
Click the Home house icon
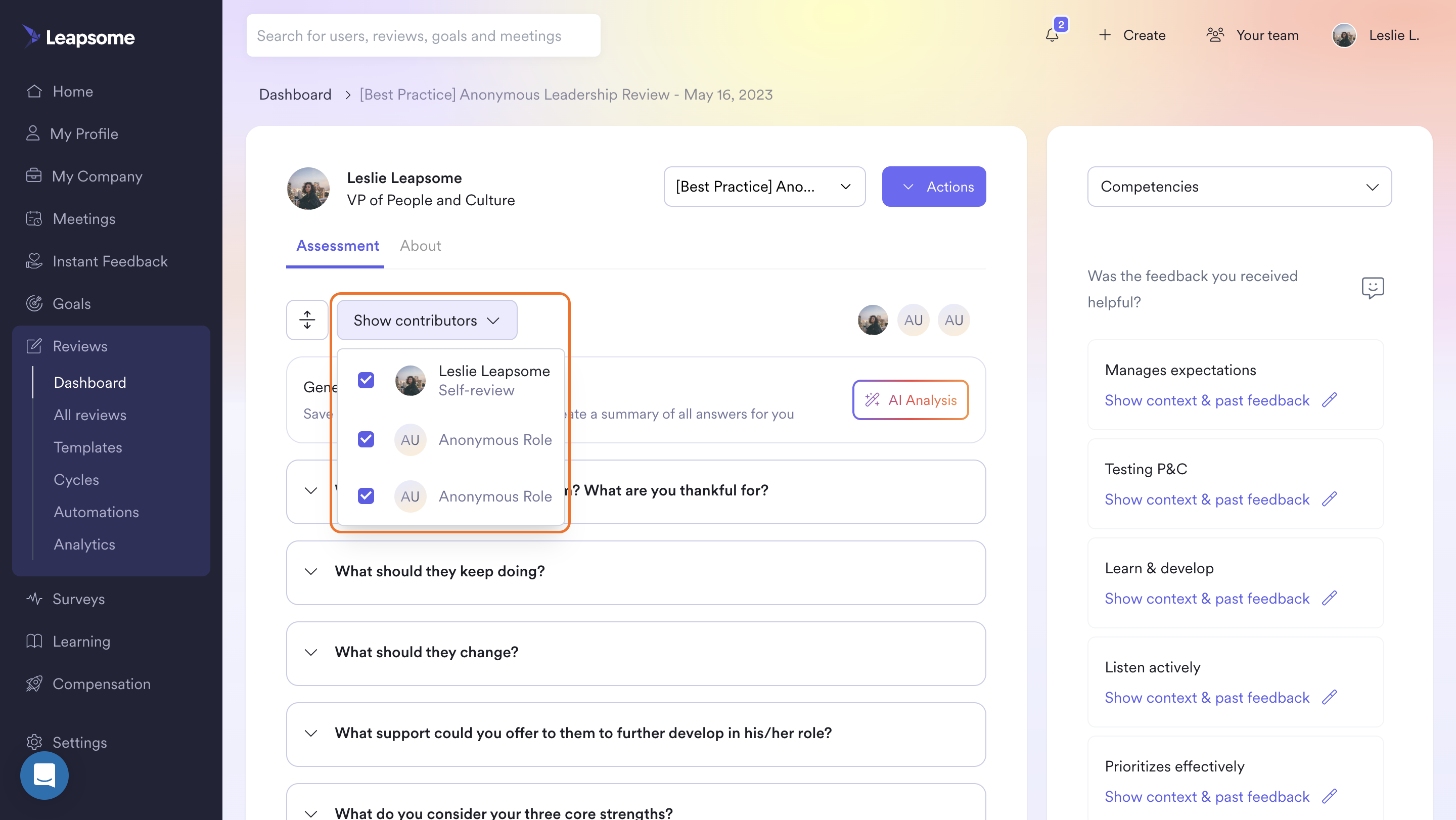tap(34, 91)
